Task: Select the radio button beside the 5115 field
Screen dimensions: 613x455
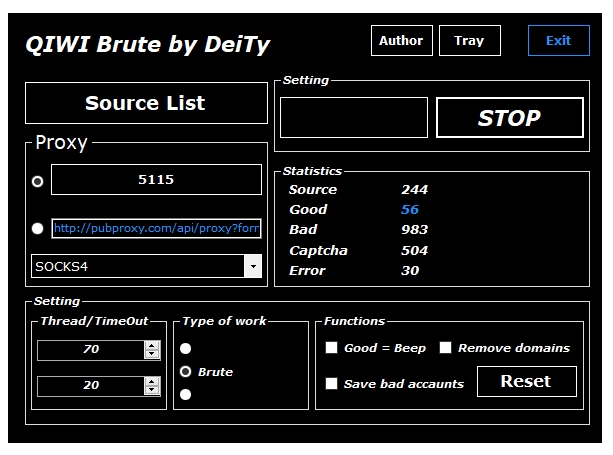Action: pyautogui.click(x=38, y=181)
